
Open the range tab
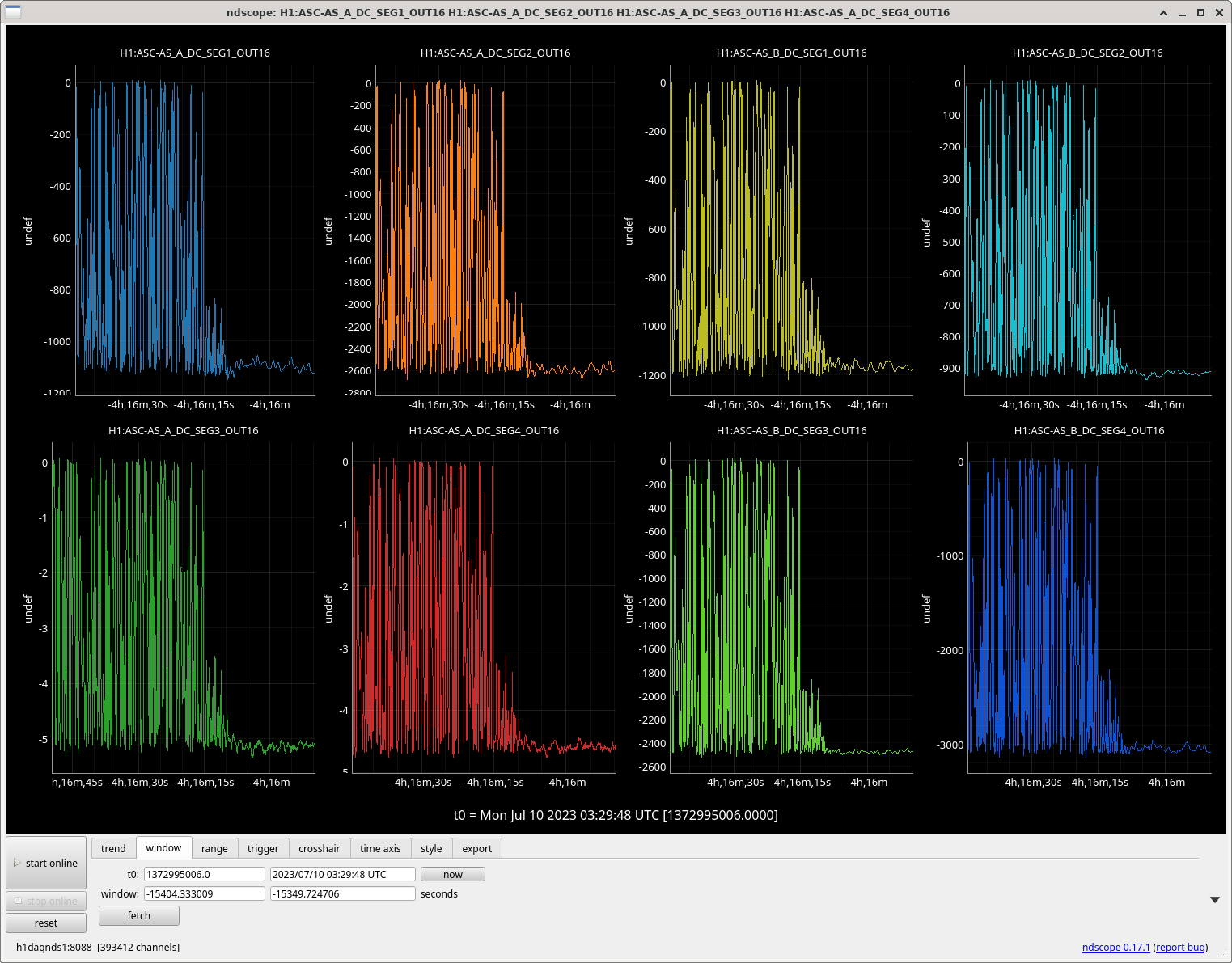point(214,848)
